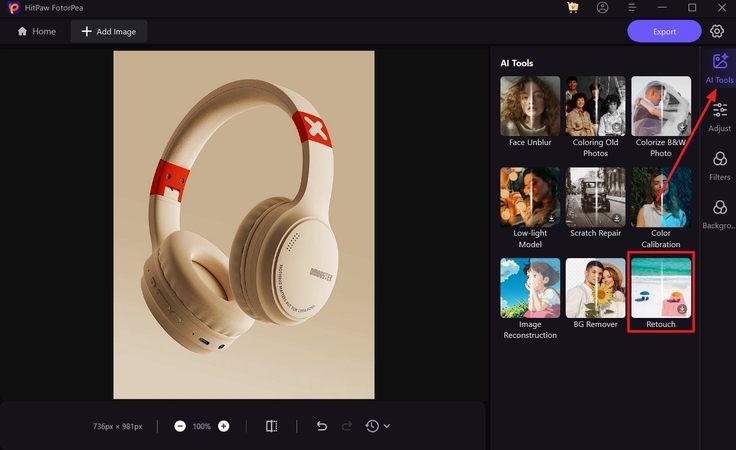Go to Home
The height and width of the screenshot is (450, 736).
point(37,31)
